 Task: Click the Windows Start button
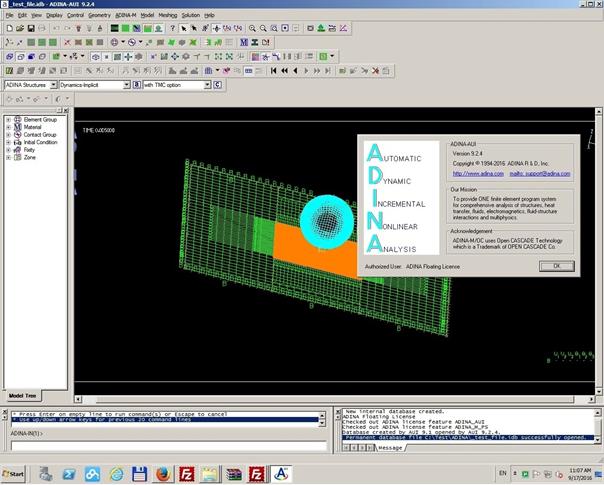click(13, 474)
